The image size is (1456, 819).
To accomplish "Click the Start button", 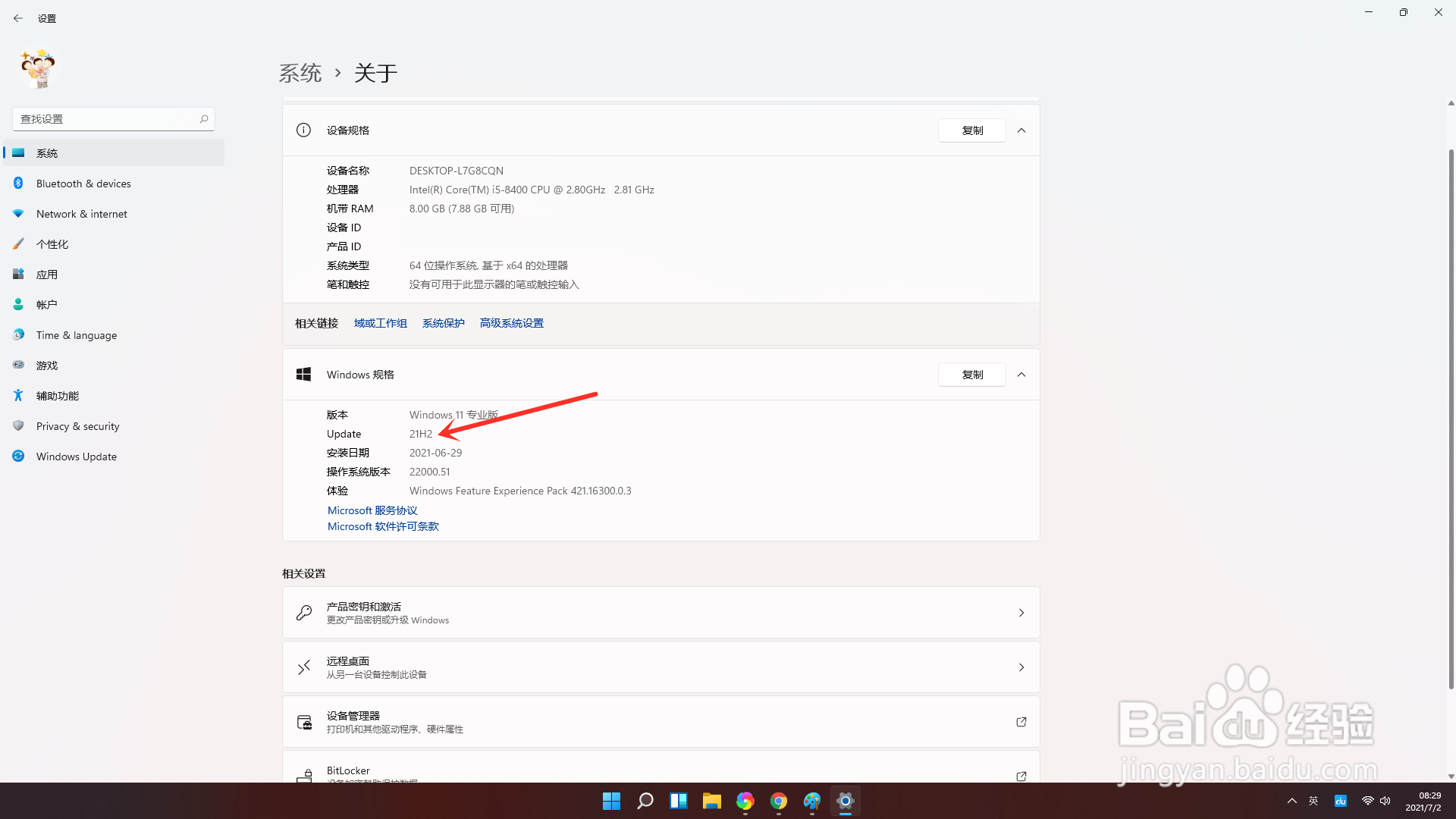I will [x=611, y=801].
